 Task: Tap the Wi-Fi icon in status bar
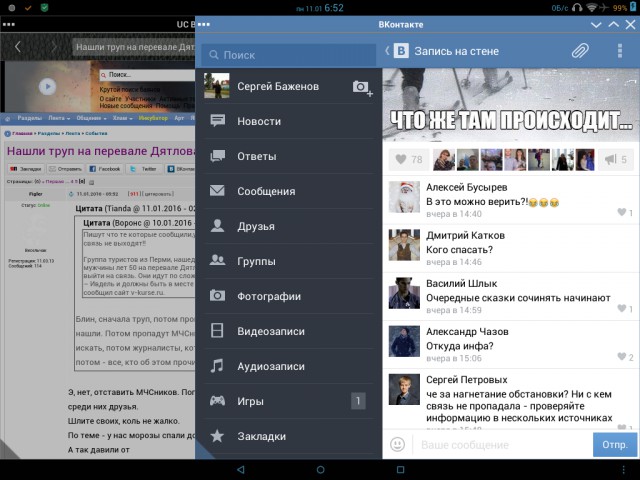[x=591, y=7]
